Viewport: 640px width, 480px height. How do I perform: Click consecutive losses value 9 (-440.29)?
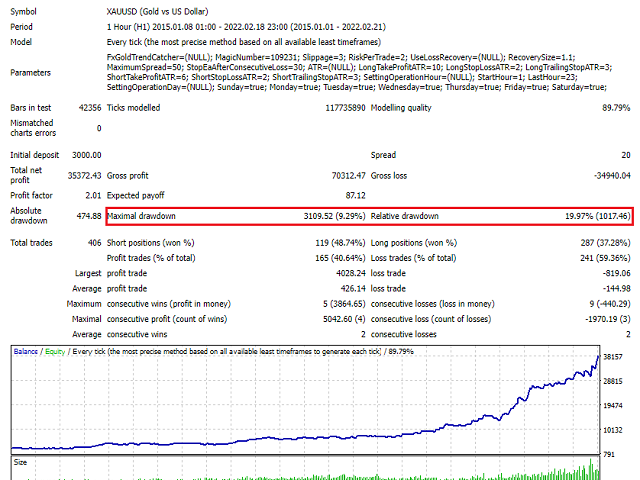pos(610,304)
